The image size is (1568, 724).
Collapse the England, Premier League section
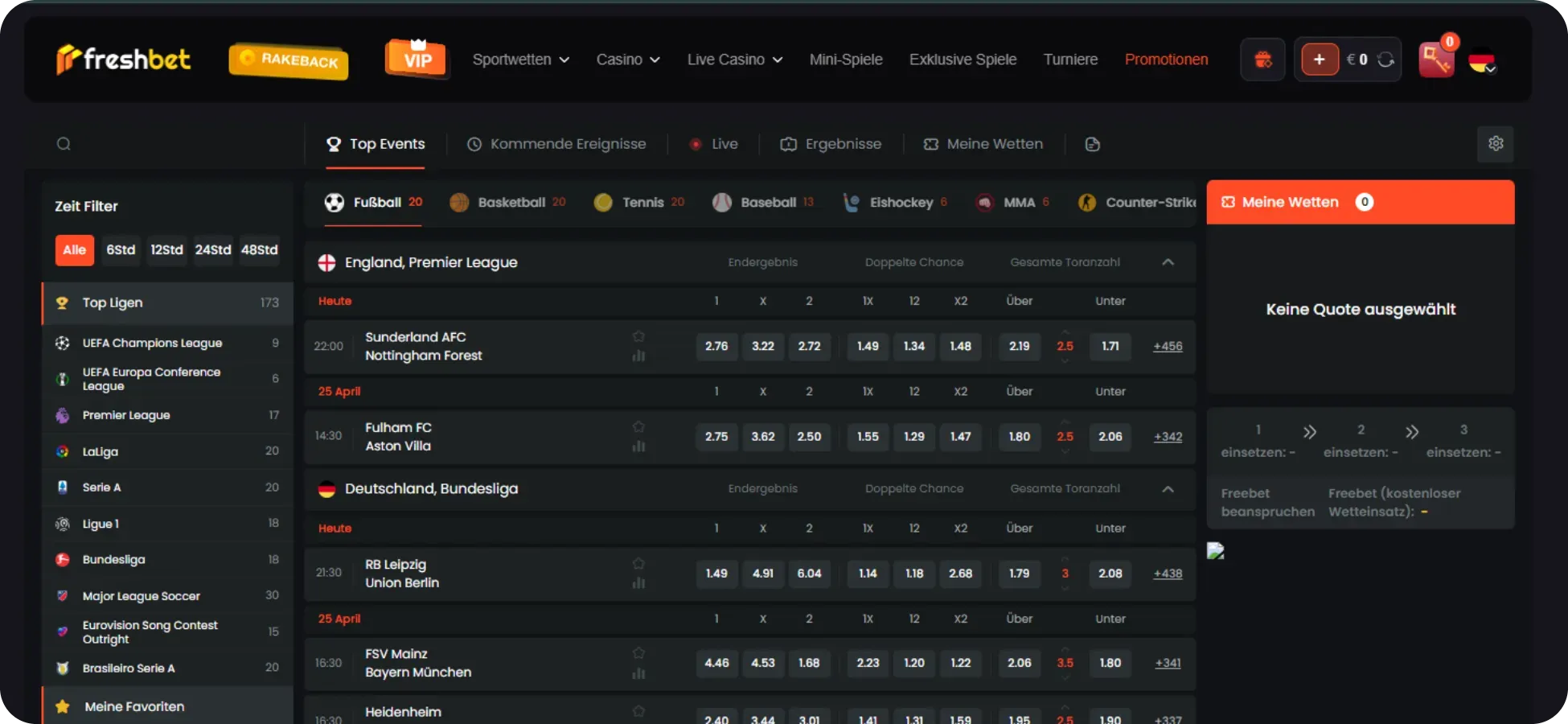[x=1168, y=262]
